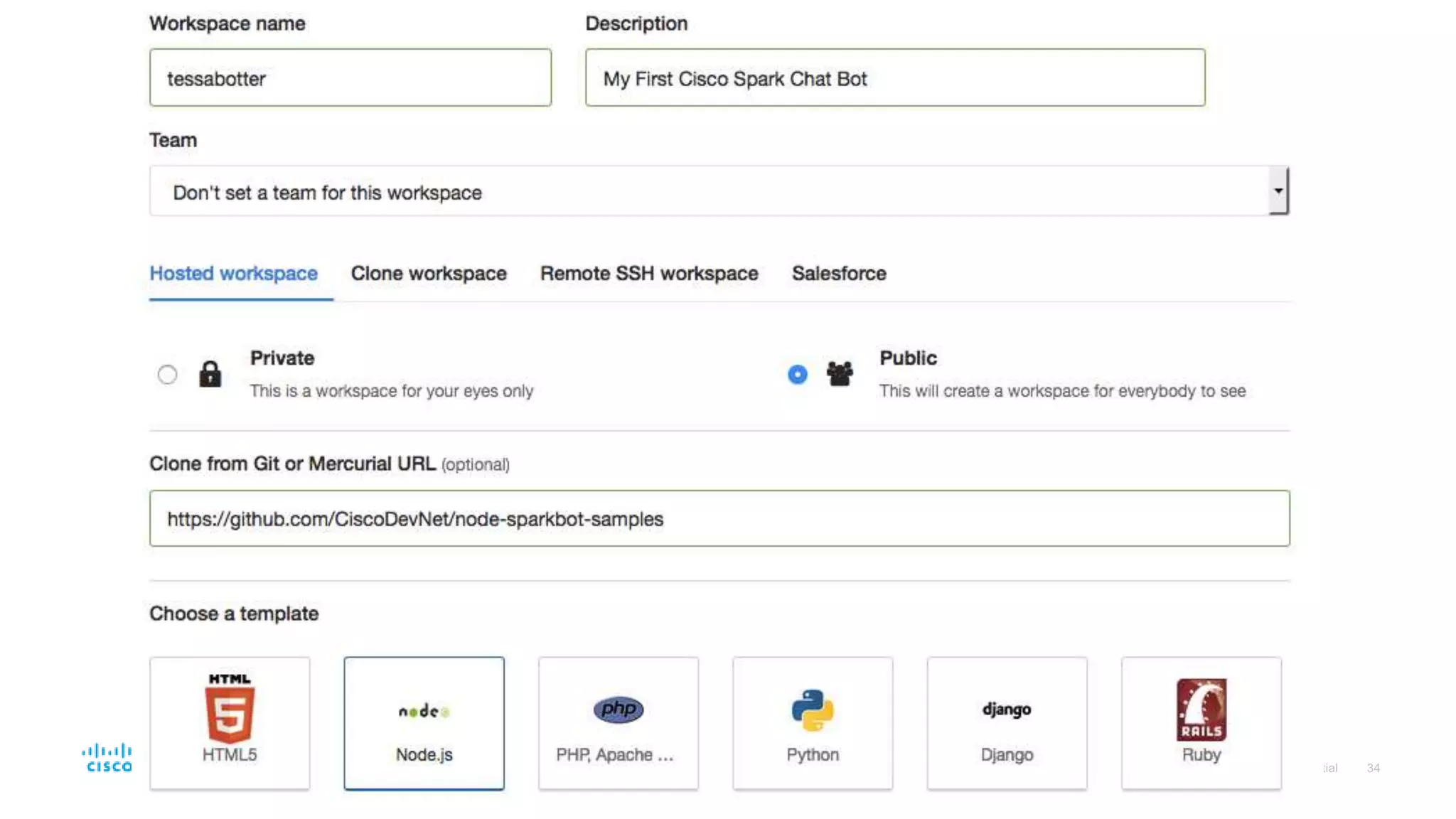Select the Ruby on Rails template icon
This screenshot has height=819, width=1456.
coord(1201,710)
